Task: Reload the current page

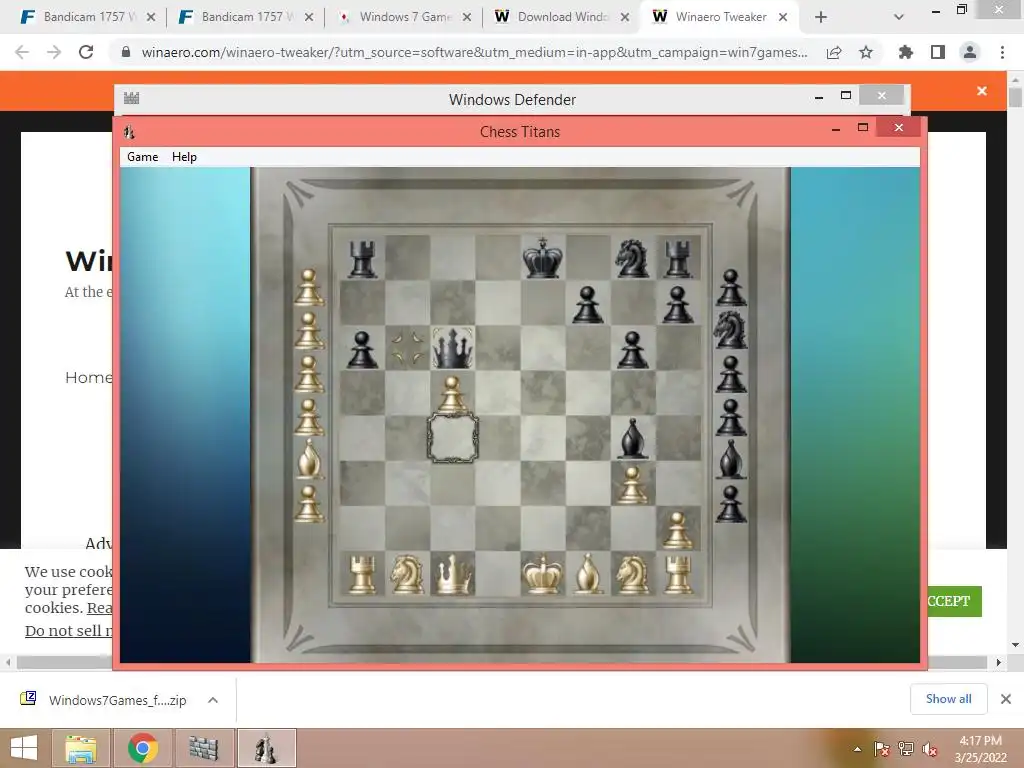Action: click(86, 52)
